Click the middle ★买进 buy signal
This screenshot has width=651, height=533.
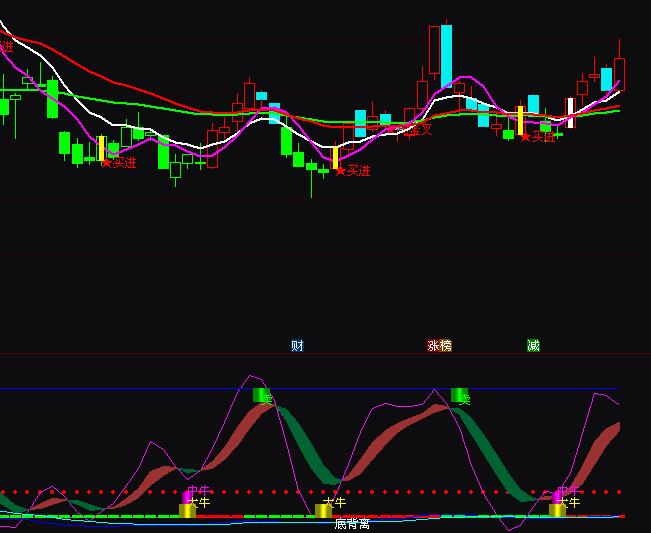pos(352,171)
